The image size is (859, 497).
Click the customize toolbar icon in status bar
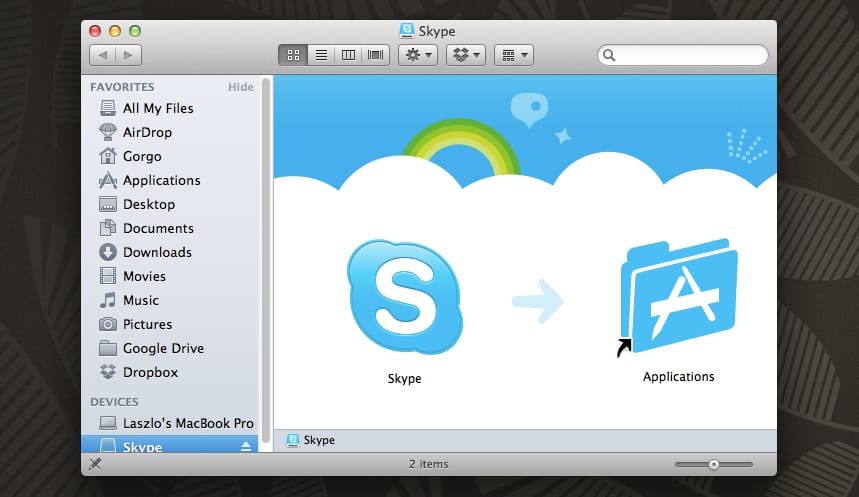pos(95,464)
